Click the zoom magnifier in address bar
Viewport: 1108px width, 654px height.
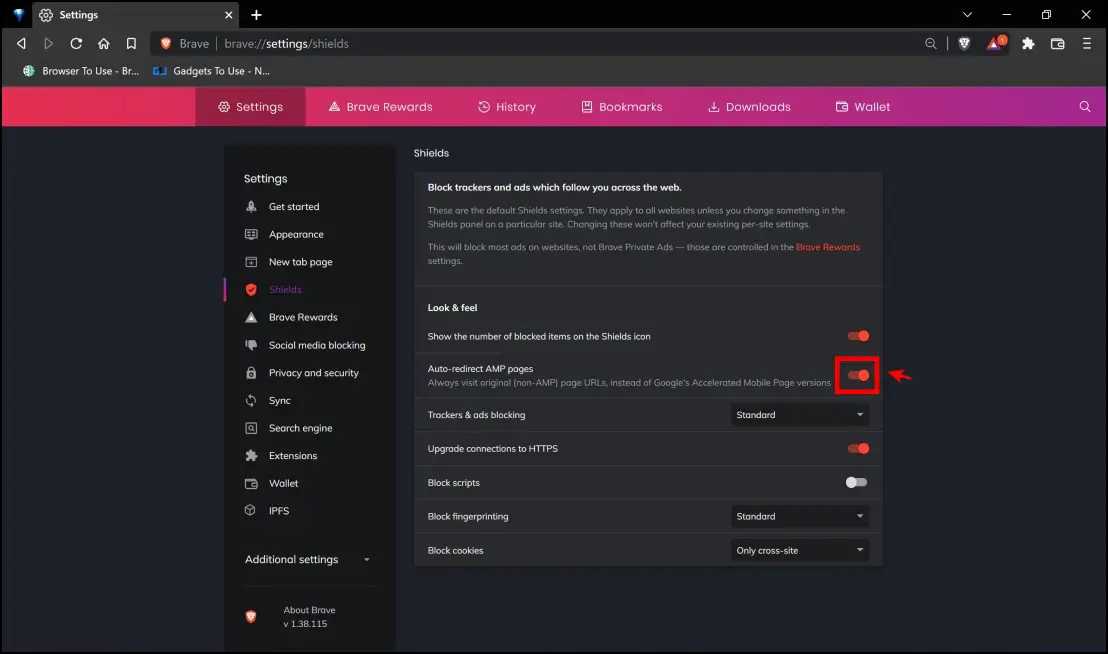click(931, 44)
